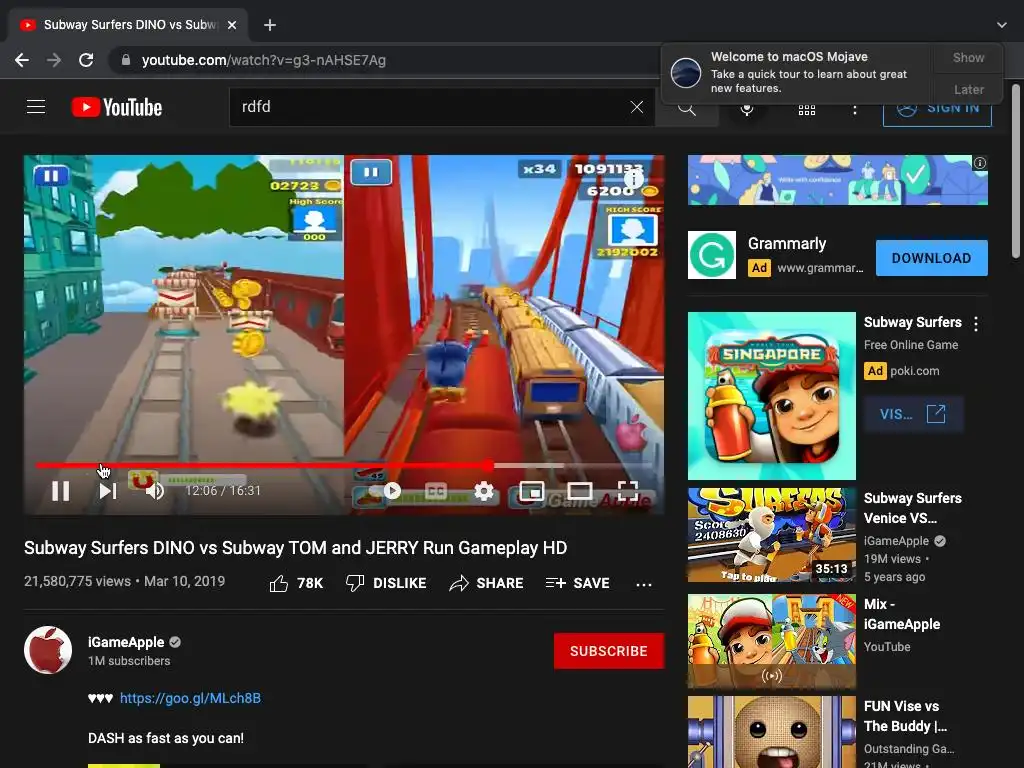Select the Subway Surfers DINO tab
Image resolution: width=1024 pixels, height=768 pixels.
tap(128, 25)
